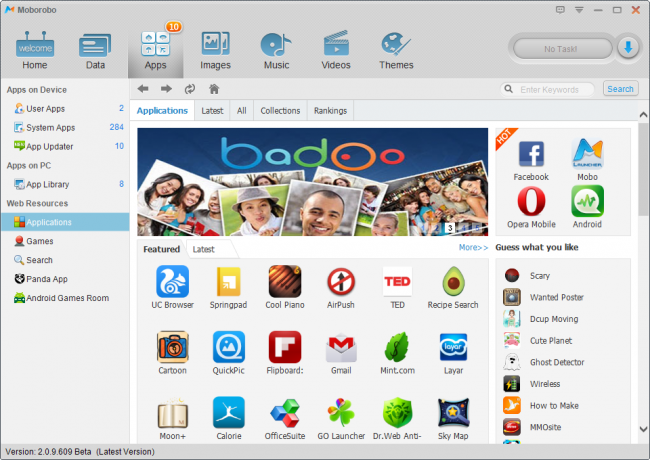Select the Layar app

click(x=453, y=353)
